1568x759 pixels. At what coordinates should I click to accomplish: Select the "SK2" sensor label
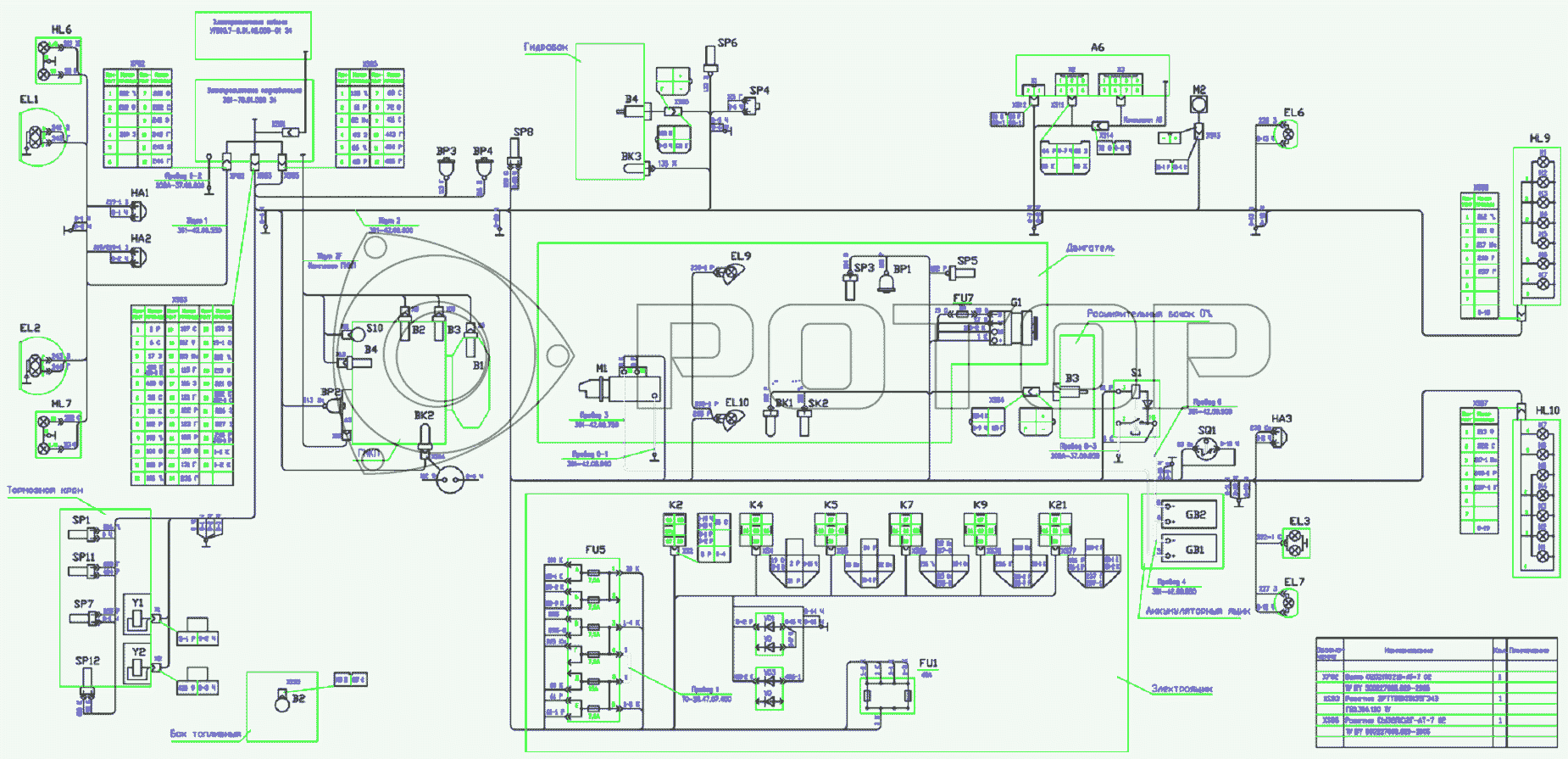point(818,403)
